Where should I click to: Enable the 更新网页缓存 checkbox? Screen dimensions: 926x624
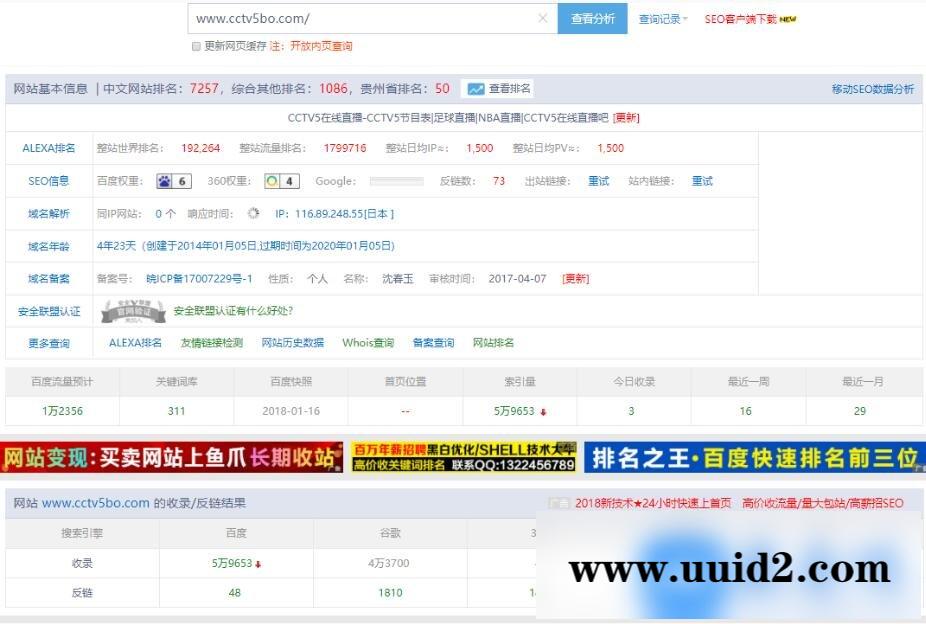[196, 46]
